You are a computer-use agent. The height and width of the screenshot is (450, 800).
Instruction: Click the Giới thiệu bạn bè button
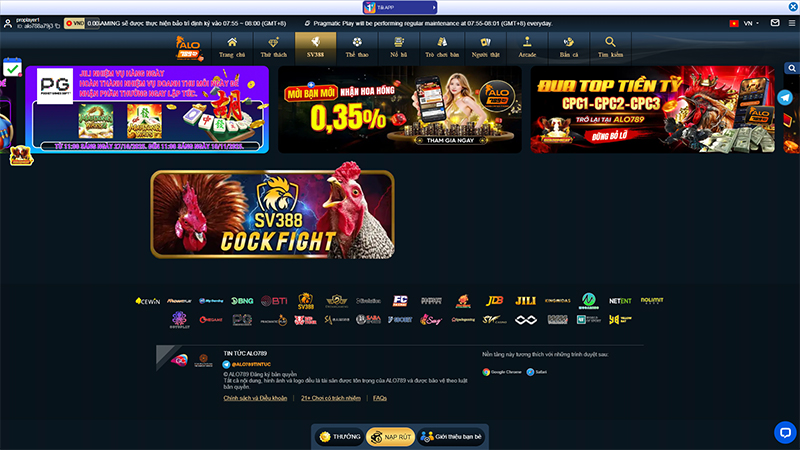tap(451, 437)
